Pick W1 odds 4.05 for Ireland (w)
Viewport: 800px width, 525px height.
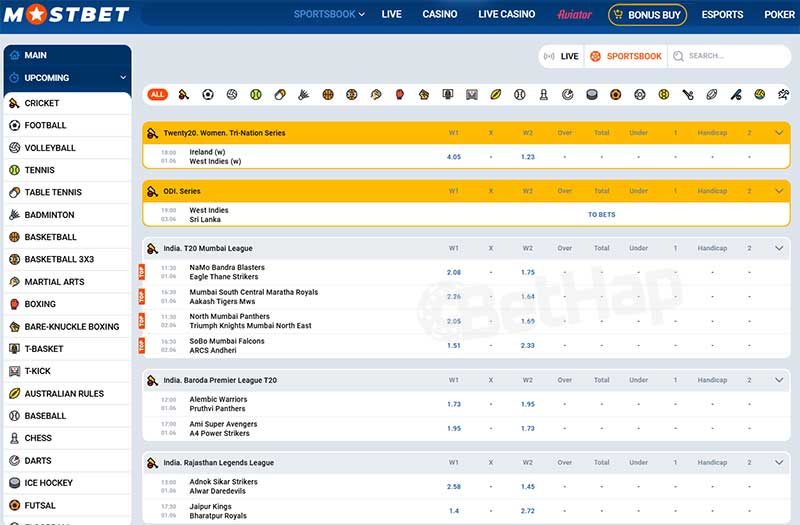click(454, 157)
